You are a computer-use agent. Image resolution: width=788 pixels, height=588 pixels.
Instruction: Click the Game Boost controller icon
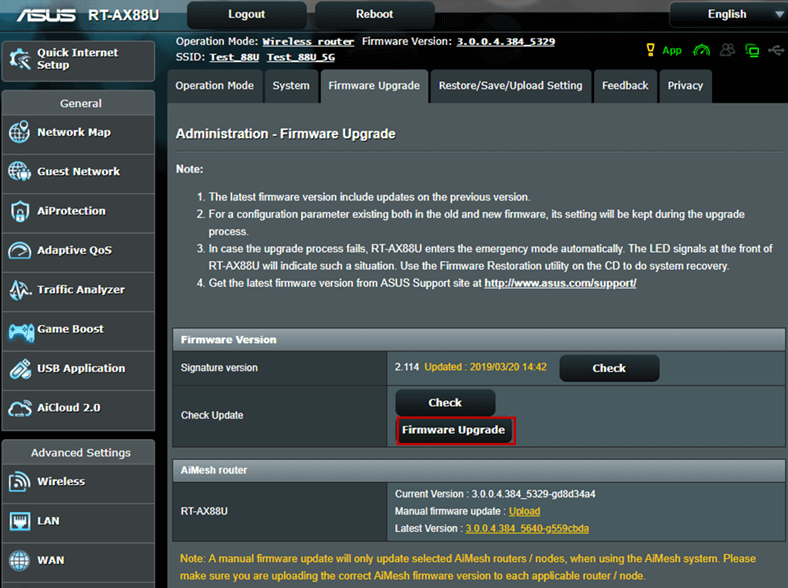coord(21,332)
